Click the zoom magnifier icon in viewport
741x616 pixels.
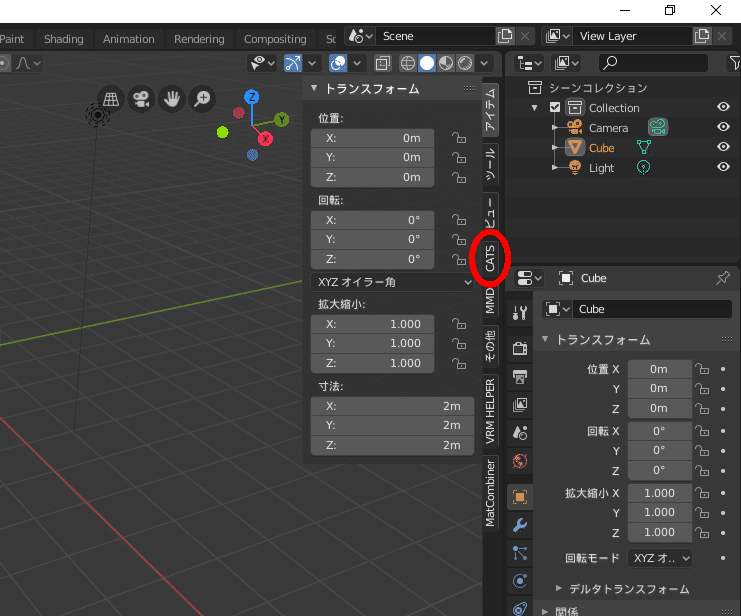[202, 99]
